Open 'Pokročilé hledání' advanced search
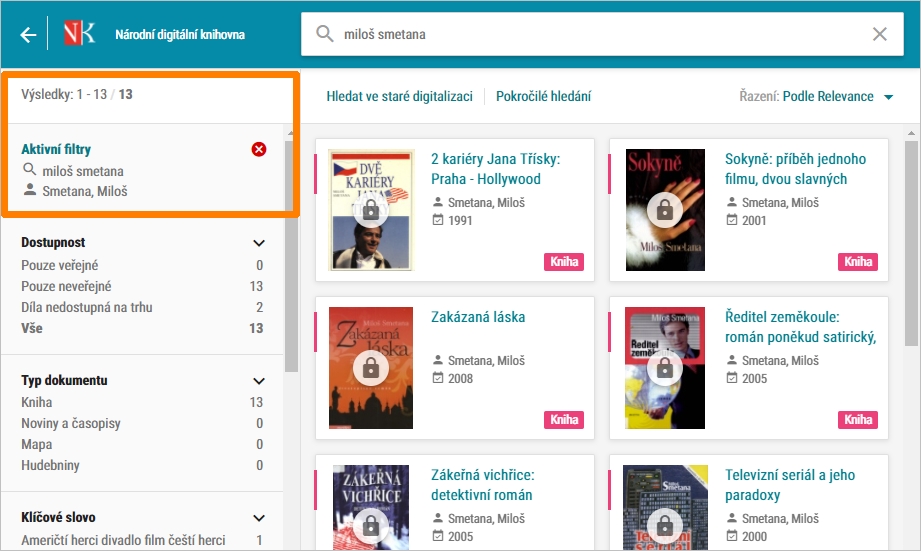 click(543, 96)
